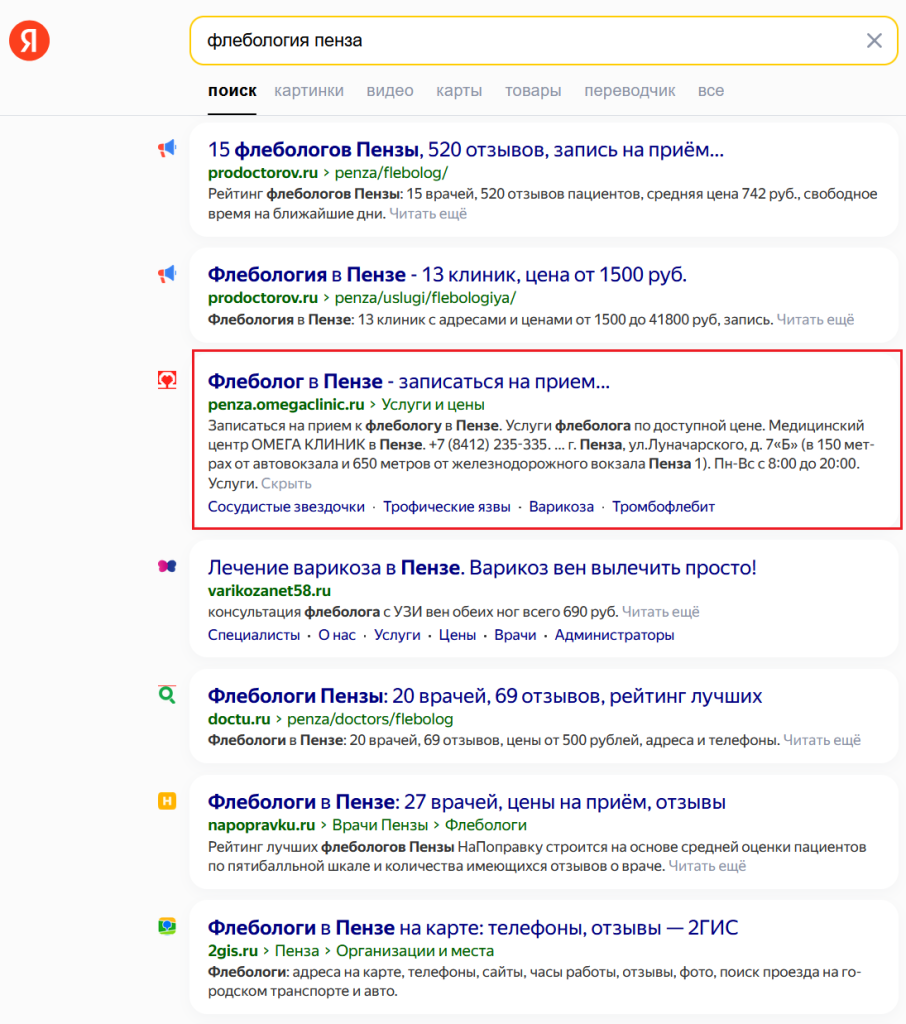
Task: Open the prodoctorov.ru domain link of the first result
Action: [263, 173]
